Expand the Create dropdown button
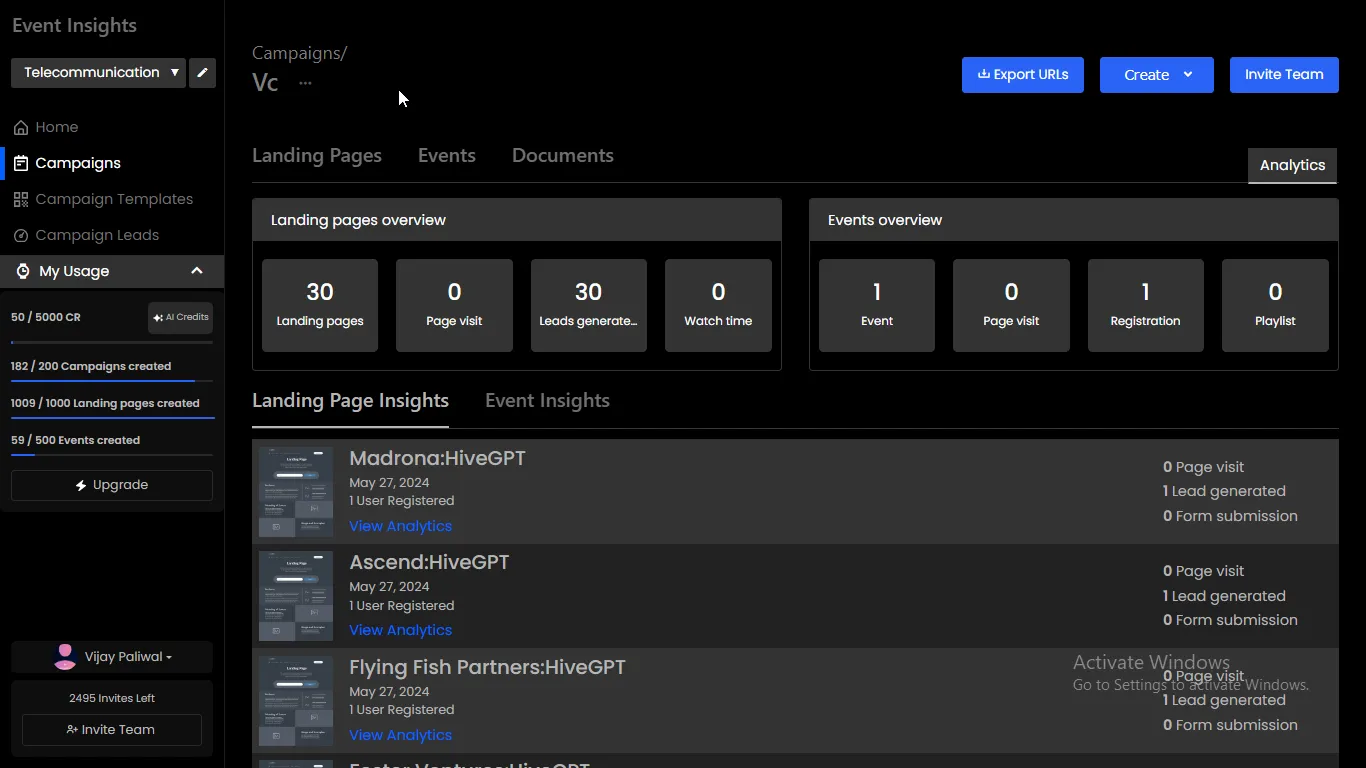This screenshot has height=768, width=1366. coord(1157,75)
